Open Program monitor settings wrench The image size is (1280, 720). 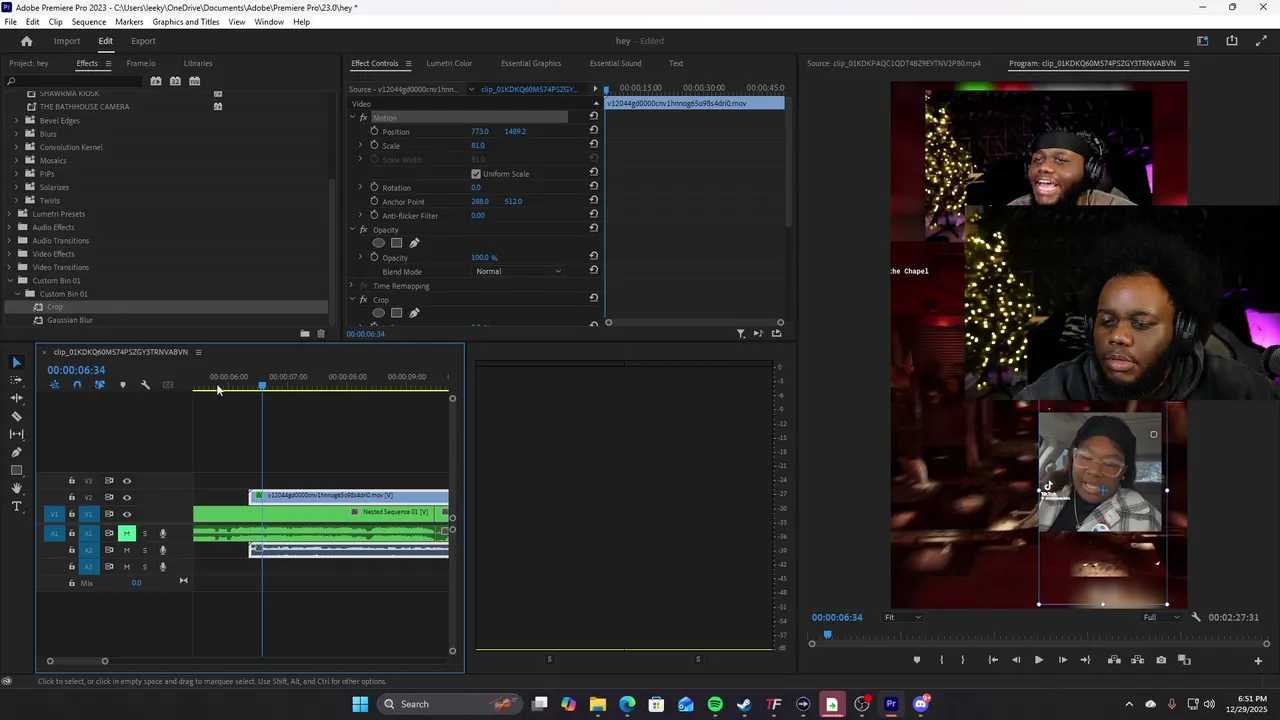[1196, 617]
